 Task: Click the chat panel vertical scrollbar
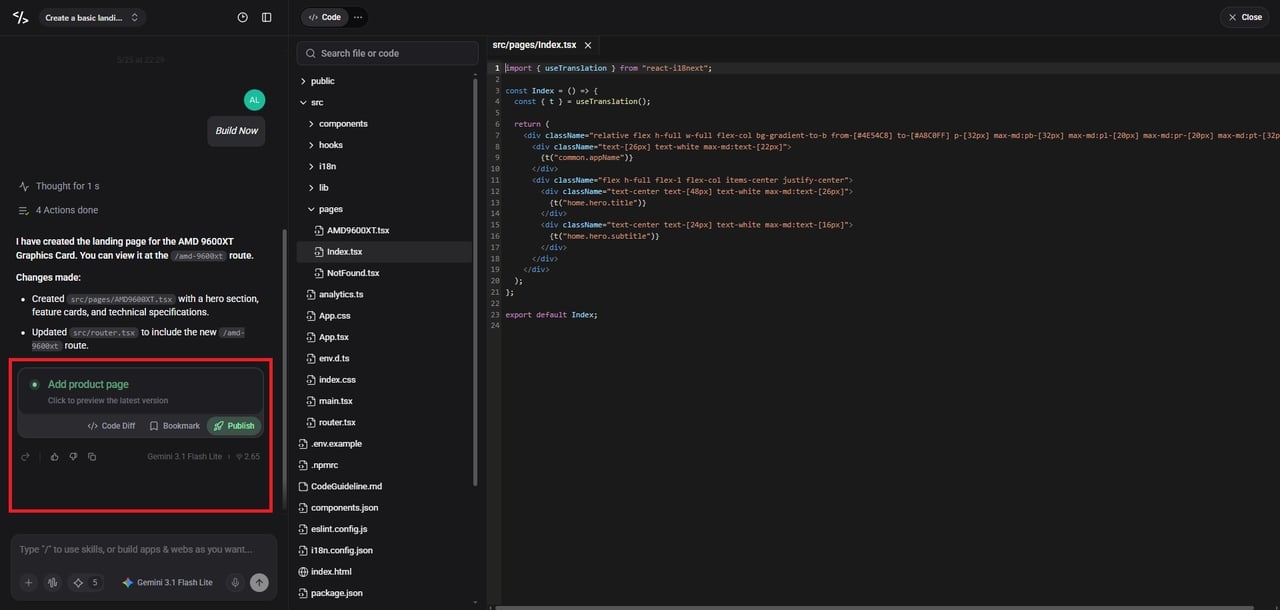pyautogui.click(x=286, y=370)
